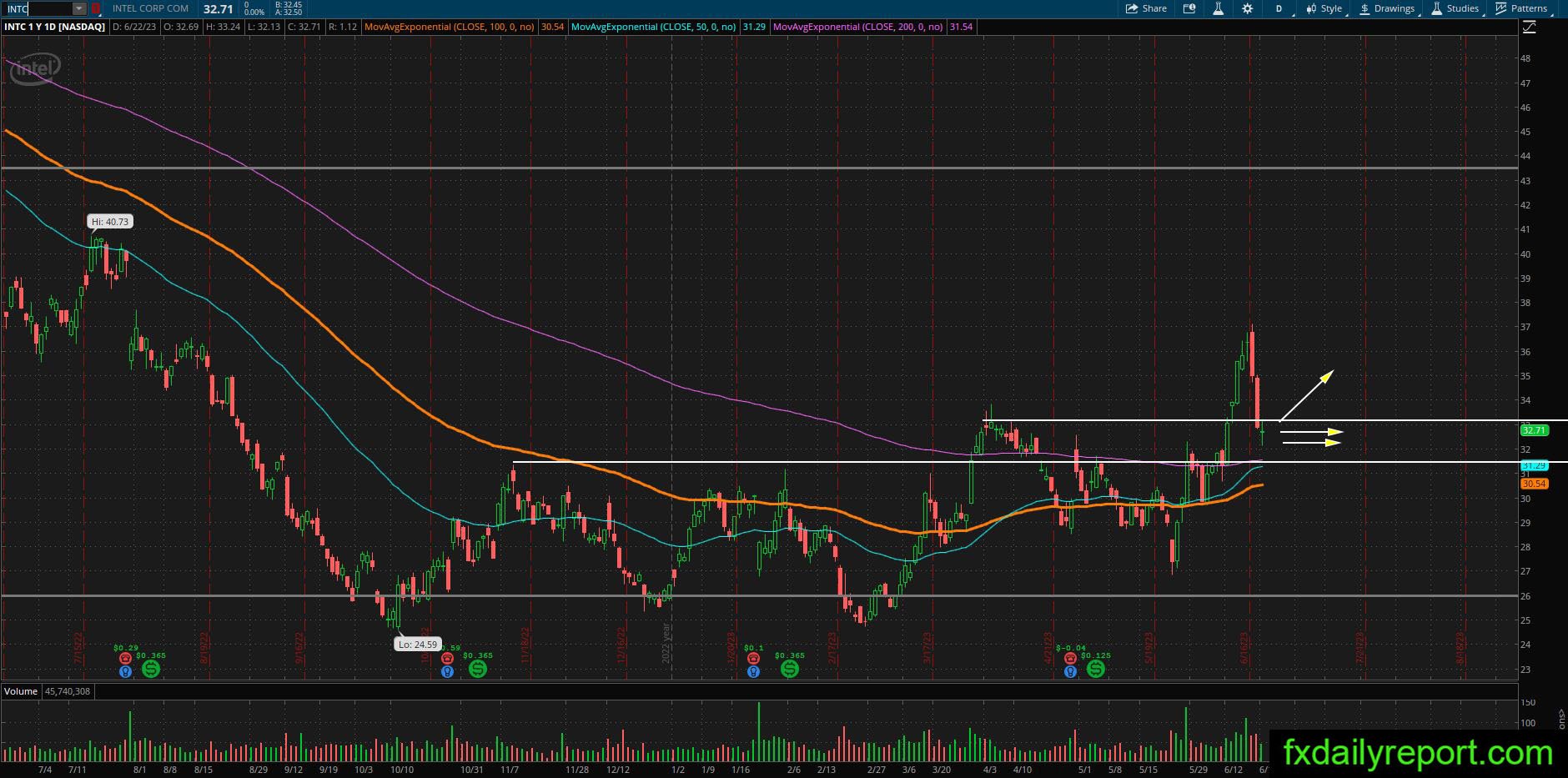The width and height of the screenshot is (1568, 778).
Task: Click the orange 30.54 EMA price tag
Action: tap(1535, 484)
